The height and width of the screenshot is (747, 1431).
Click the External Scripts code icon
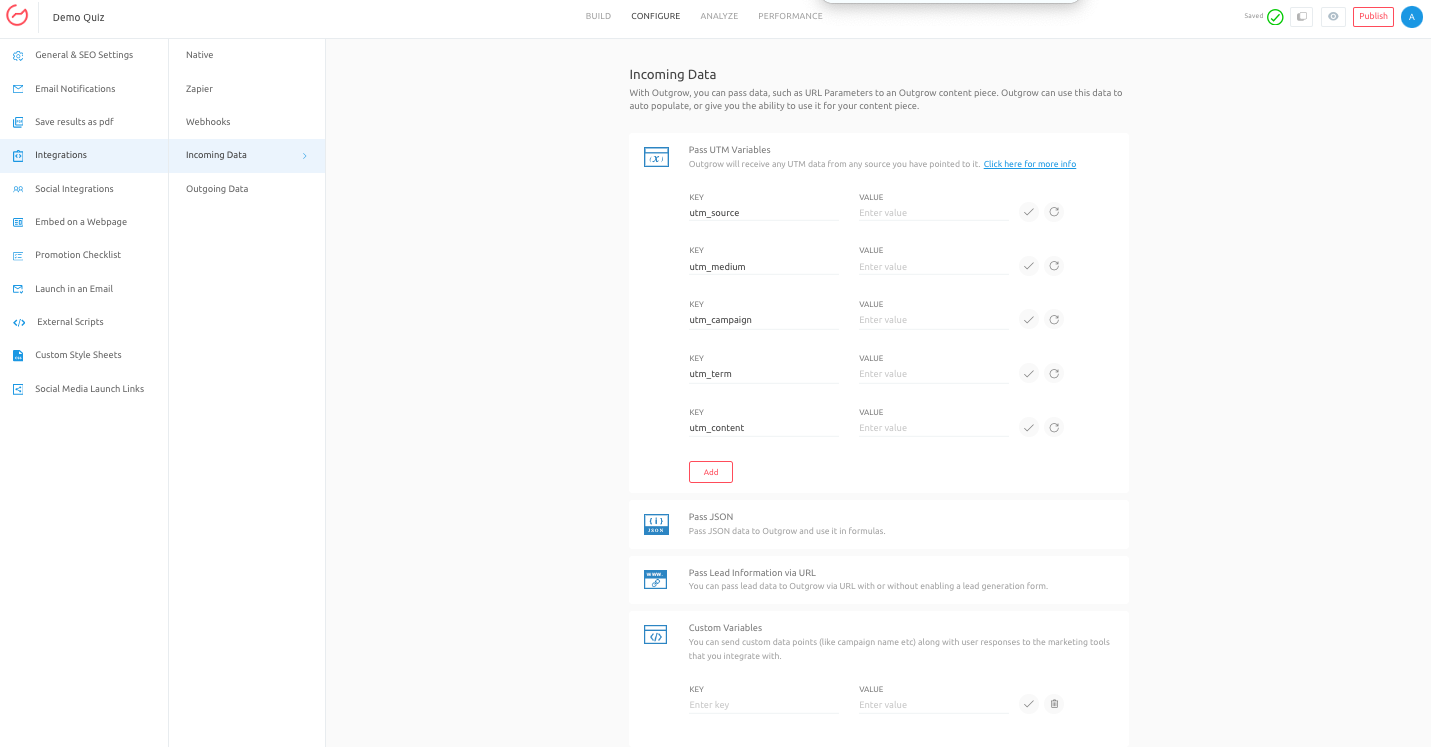(x=19, y=322)
